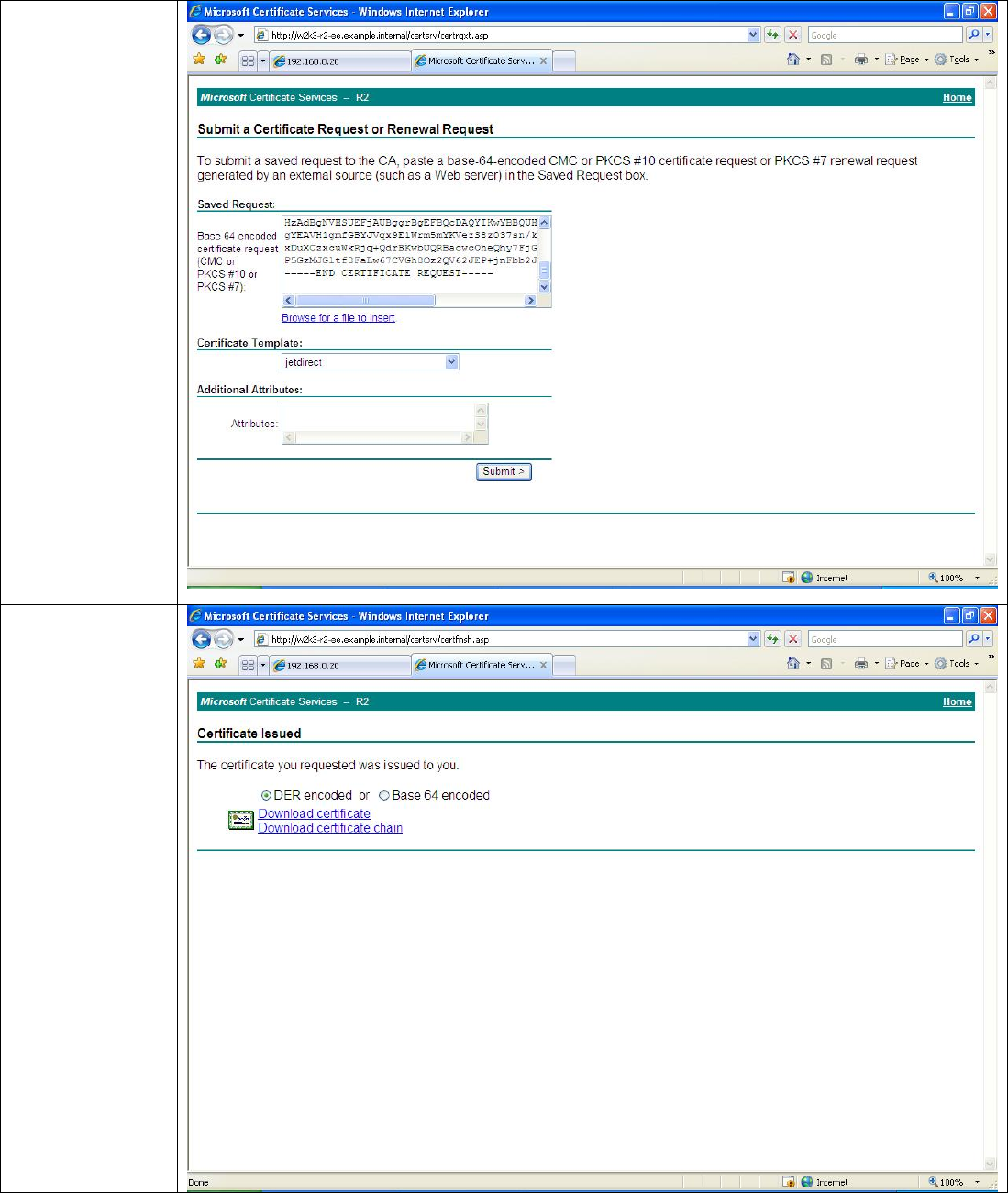The height and width of the screenshot is (1193, 1008).
Task: Select Microsoft Certificate Serv tab in certrqxt.asp window
Action: click(482, 61)
